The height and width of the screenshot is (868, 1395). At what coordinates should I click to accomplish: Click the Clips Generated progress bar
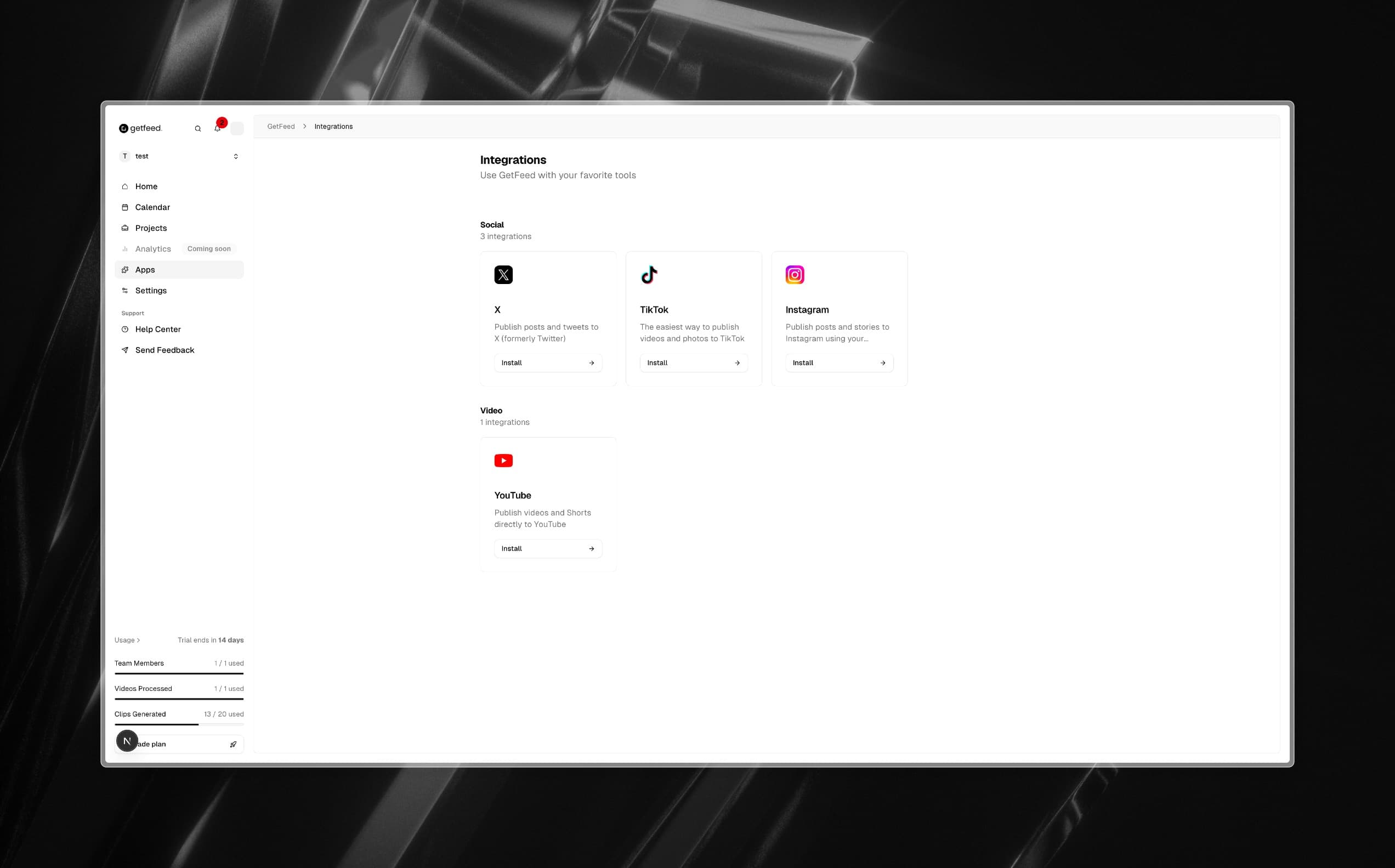pyautogui.click(x=179, y=724)
